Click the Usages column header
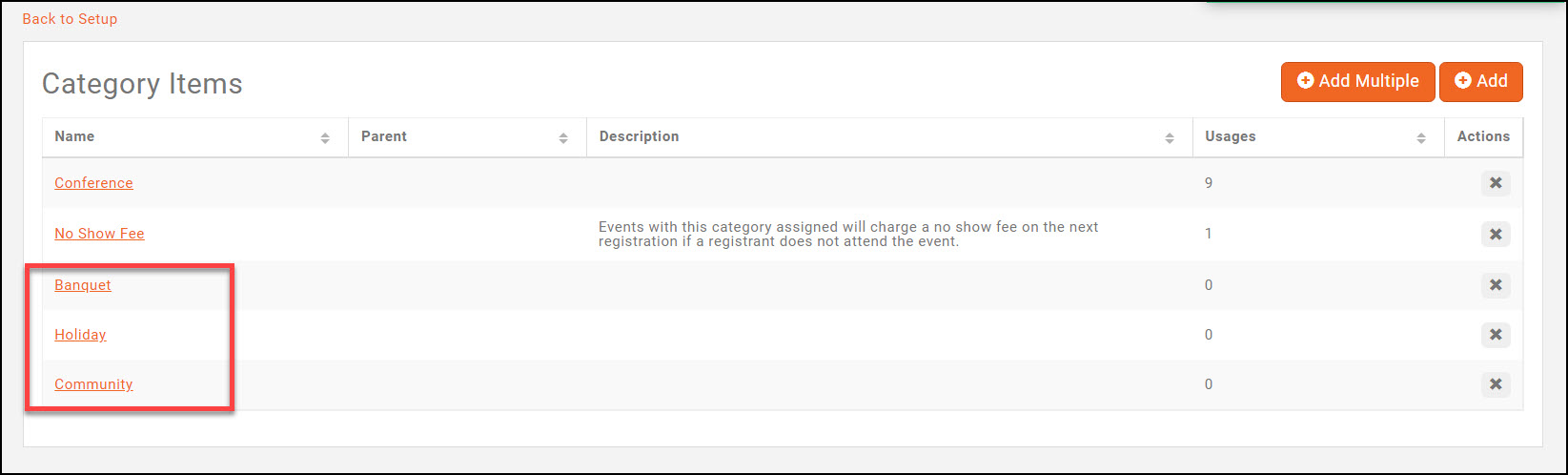 click(x=1230, y=136)
